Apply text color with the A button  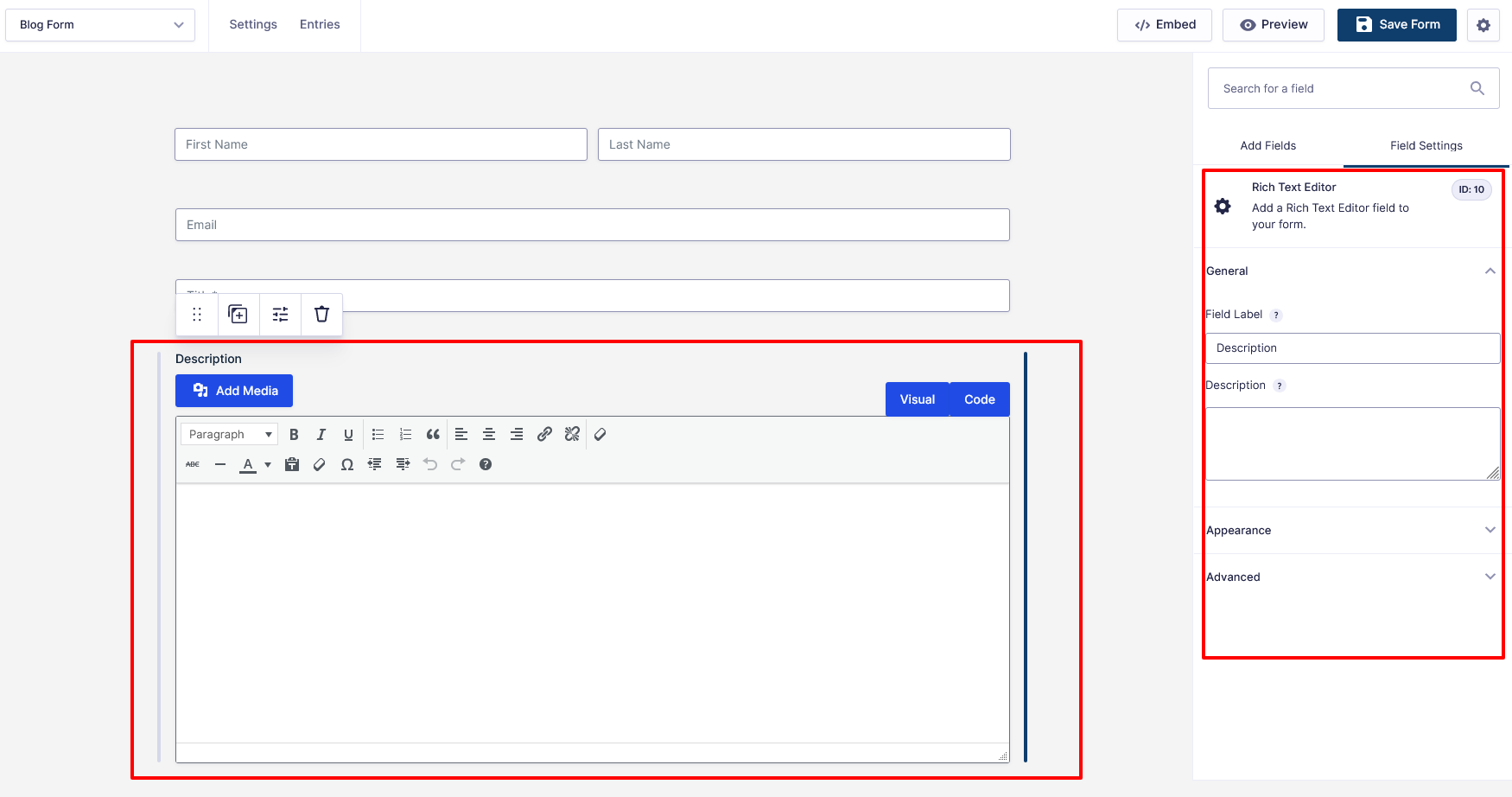248,465
